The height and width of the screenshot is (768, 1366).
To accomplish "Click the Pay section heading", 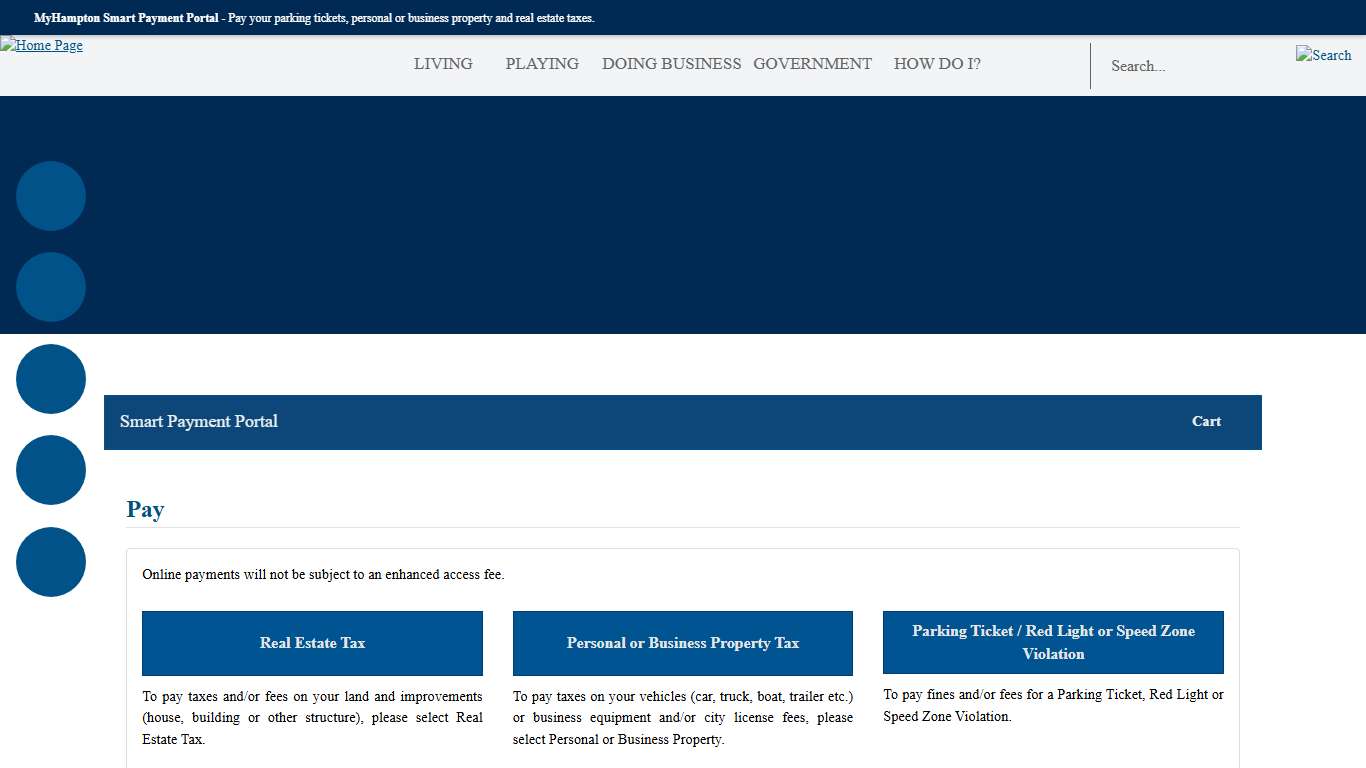I will 145,510.
